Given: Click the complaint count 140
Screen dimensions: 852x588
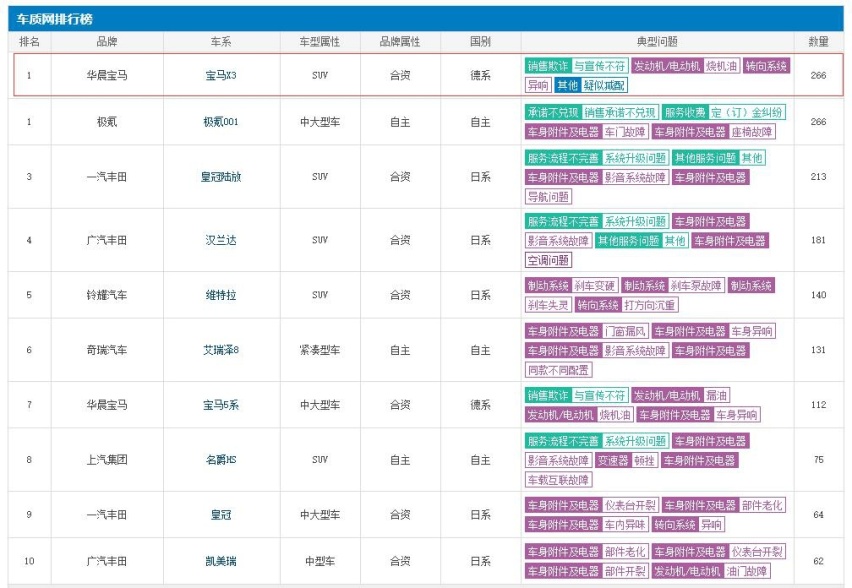Looking at the screenshot, I should (818, 295).
